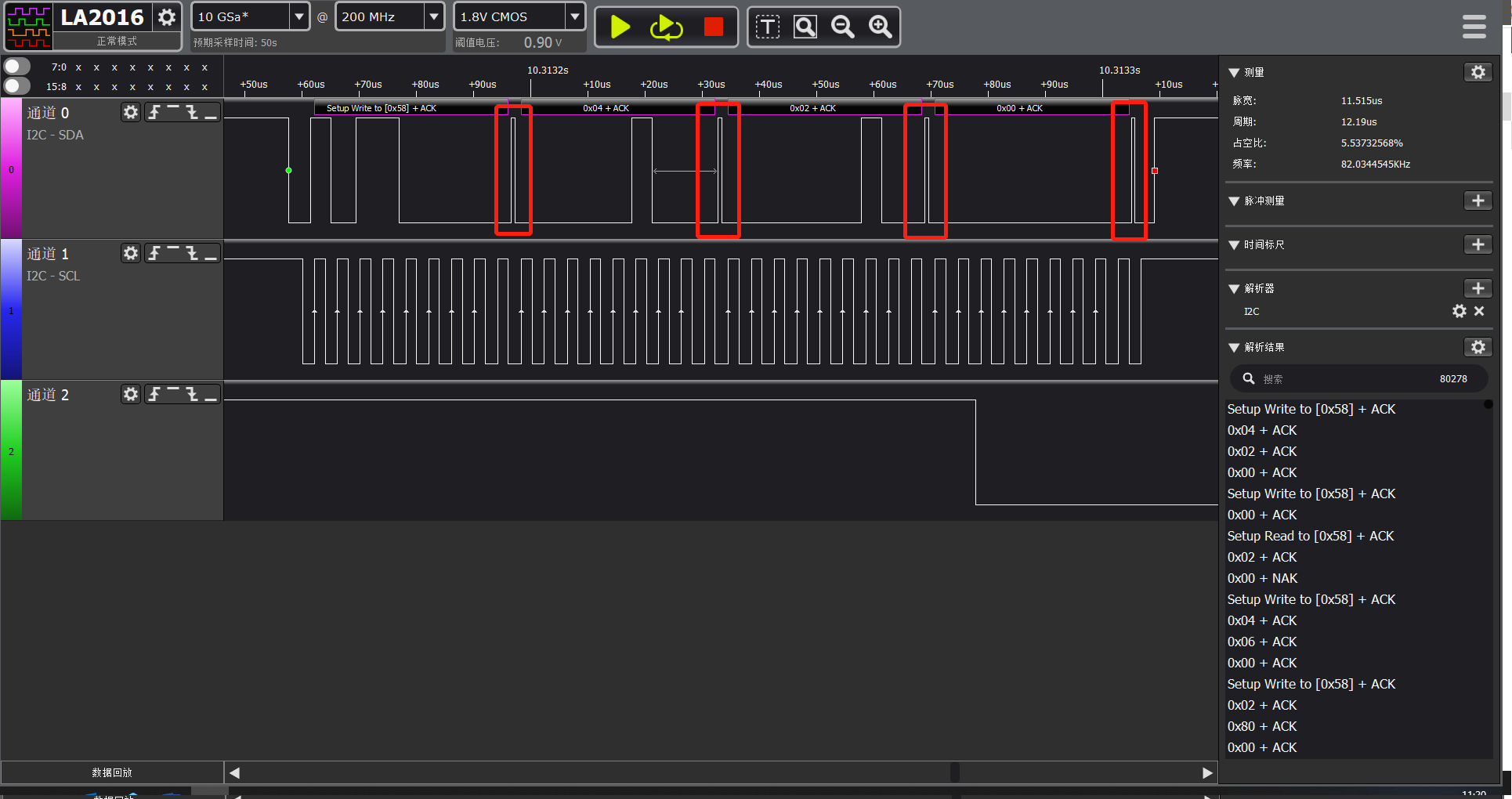Set falling edge trigger on Channel 1
1512x799 pixels.
coord(192,253)
